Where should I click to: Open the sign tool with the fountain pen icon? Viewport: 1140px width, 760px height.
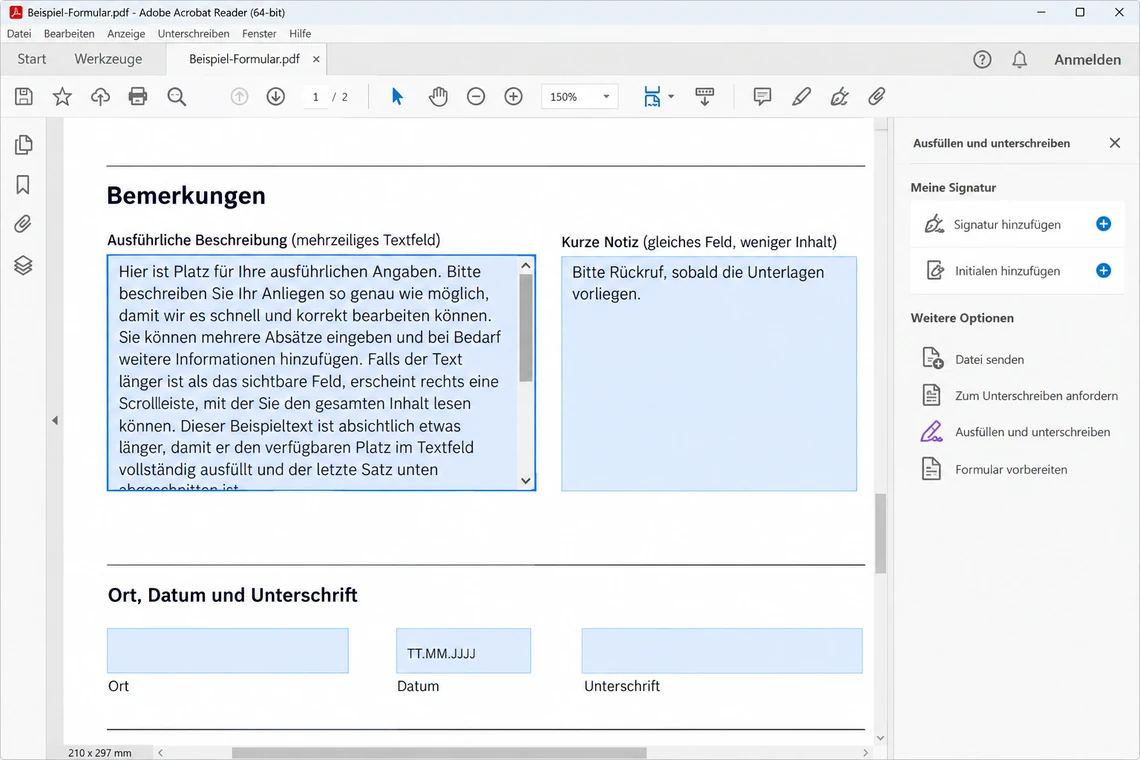point(839,97)
